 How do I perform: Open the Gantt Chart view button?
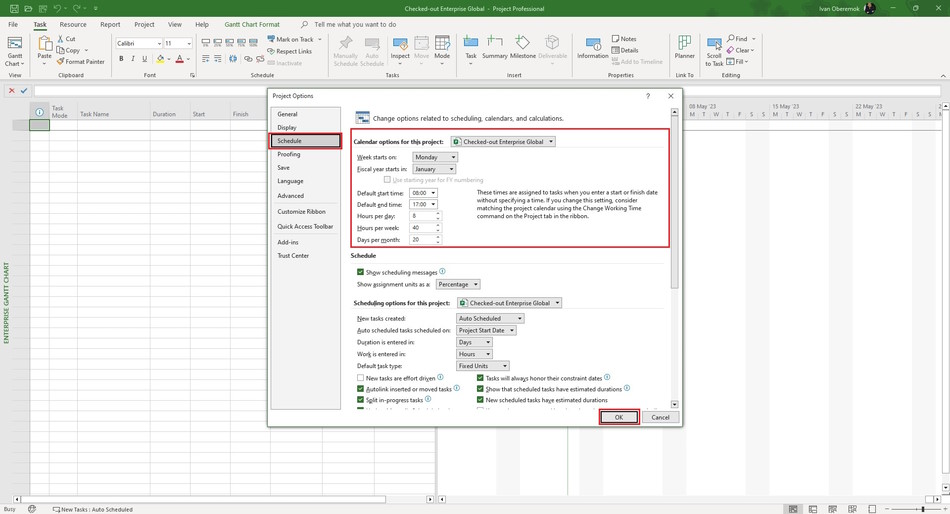tap(15, 51)
